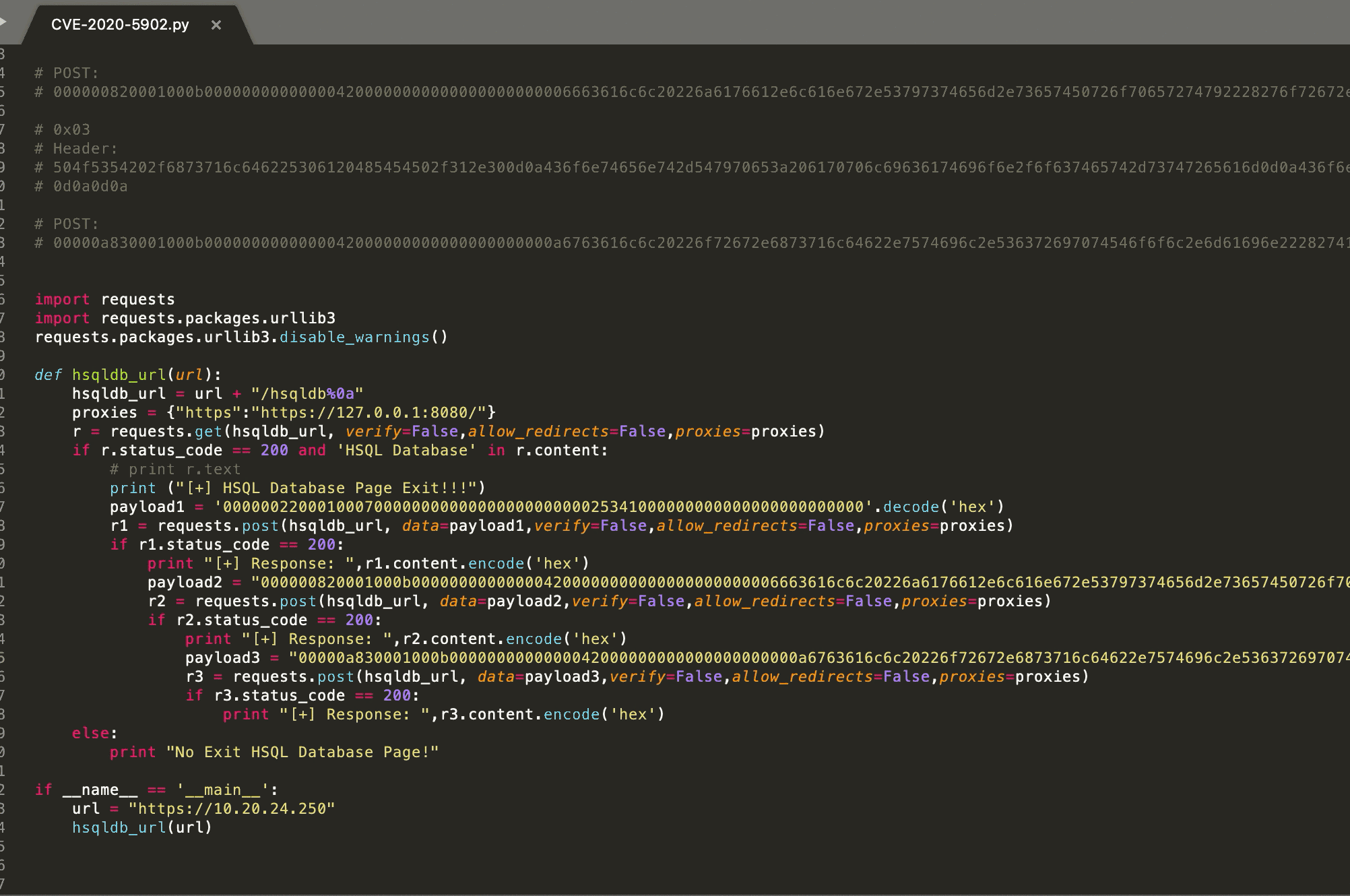
Task: Click the tab scroll arrow at top-left
Action: [3, 22]
